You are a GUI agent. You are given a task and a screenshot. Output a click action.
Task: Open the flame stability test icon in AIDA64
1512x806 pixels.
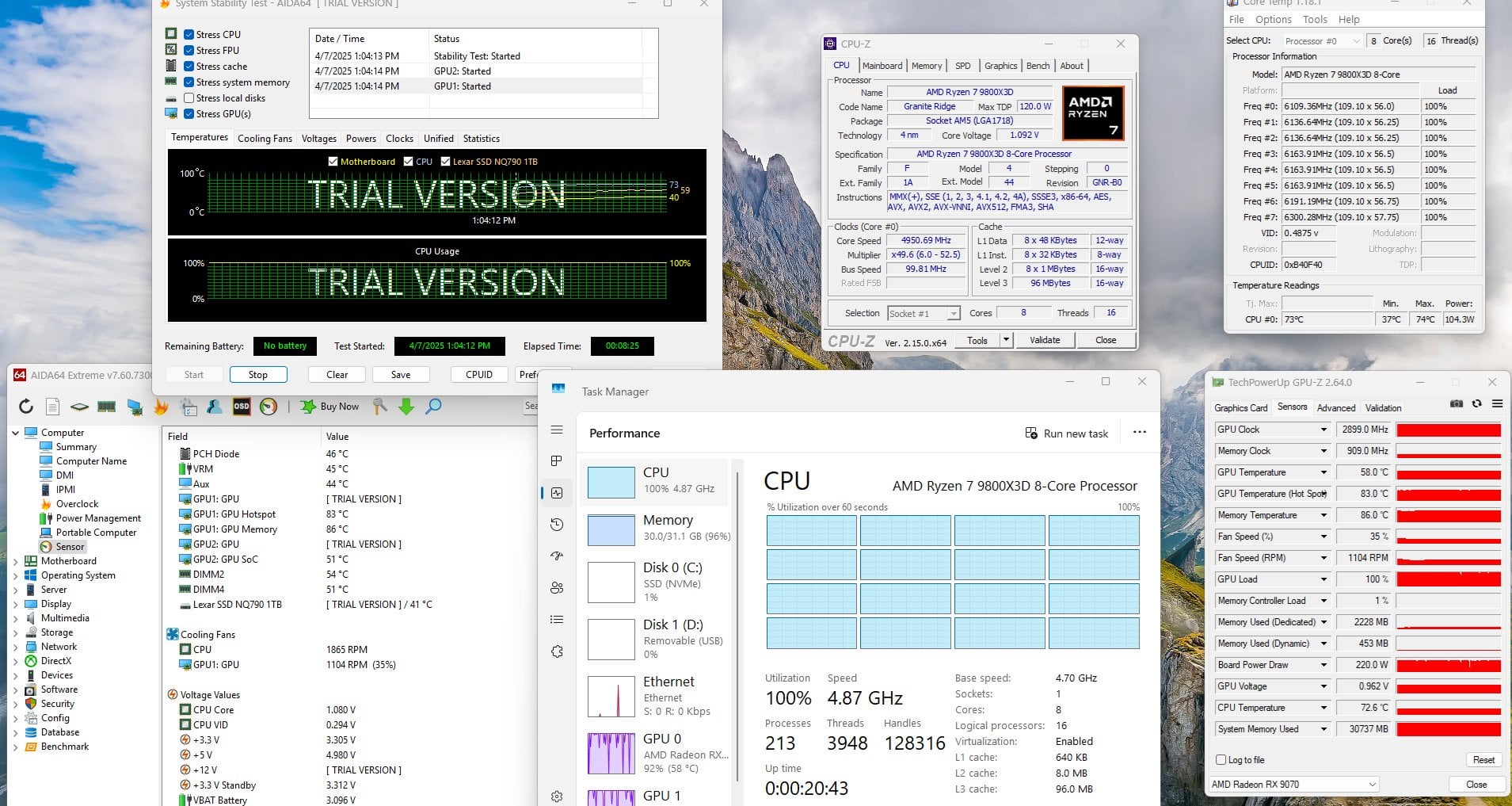pyautogui.click(x=161, y=407)
